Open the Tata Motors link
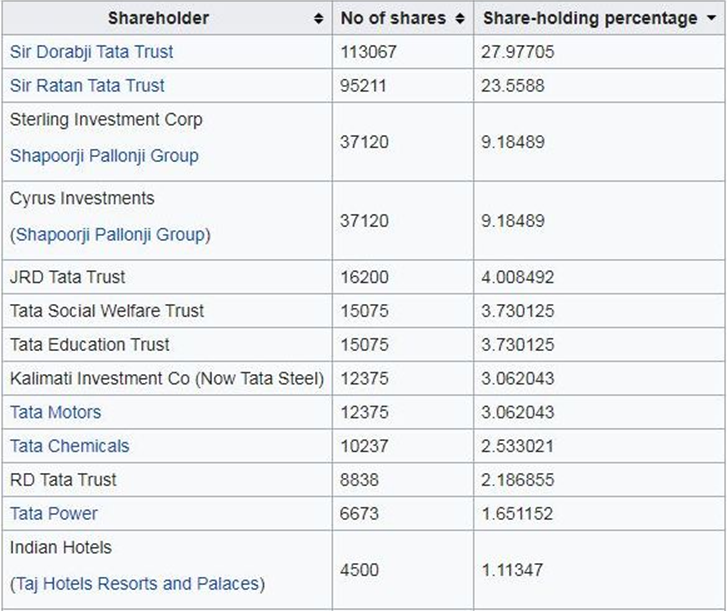 [x=56, y=412]
